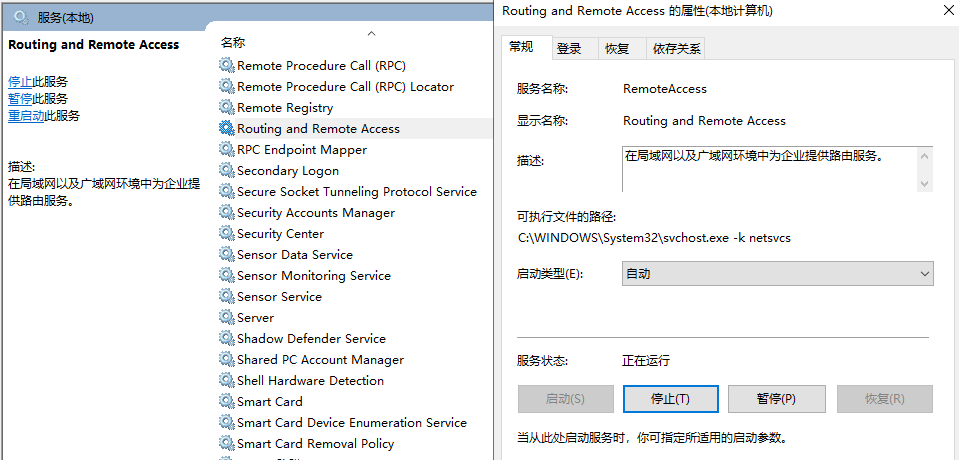
Task: Switch to the 登录 tab
Action: pos(569,48)
